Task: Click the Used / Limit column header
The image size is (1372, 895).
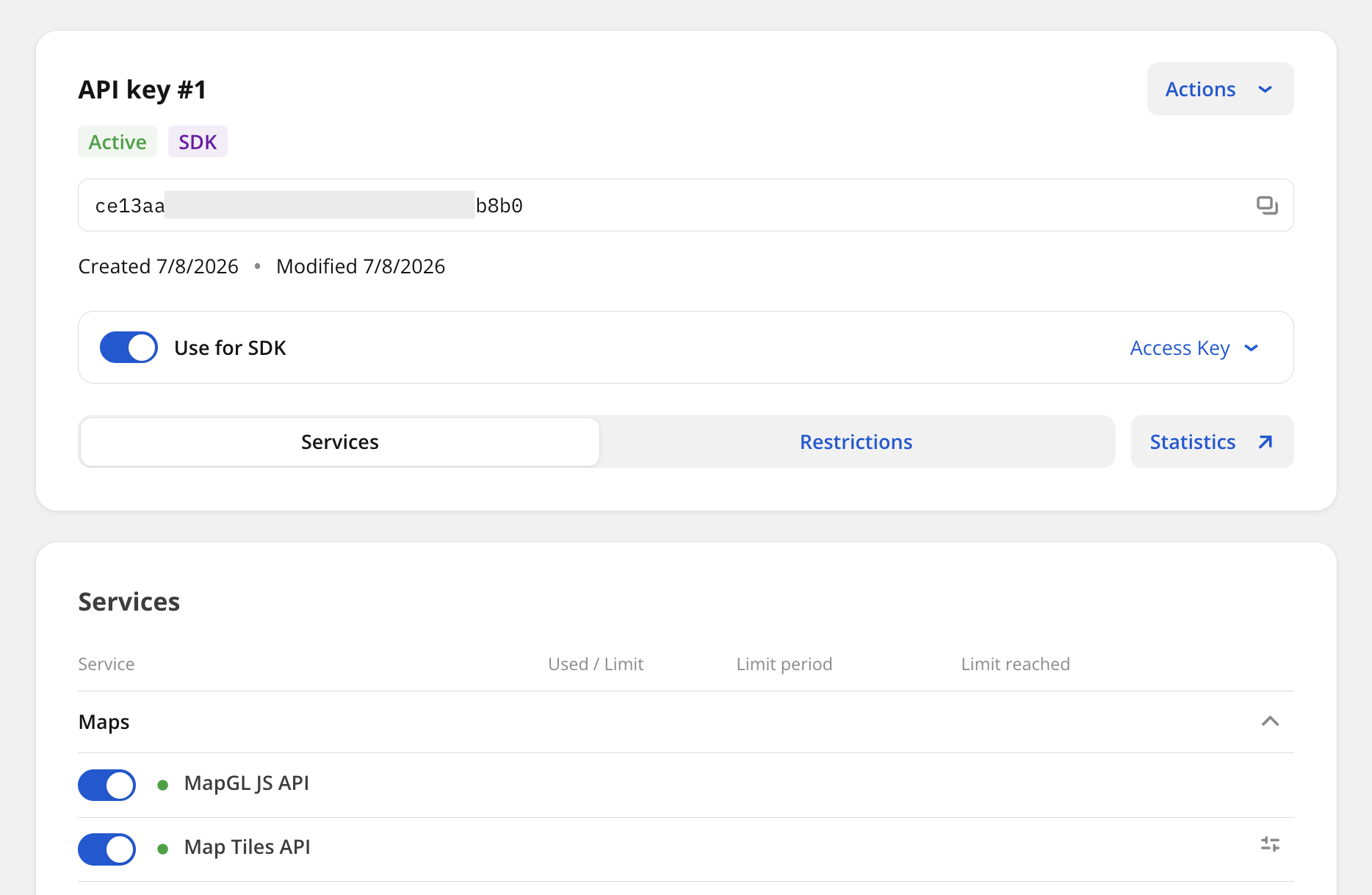Action: tap(596, 664)
